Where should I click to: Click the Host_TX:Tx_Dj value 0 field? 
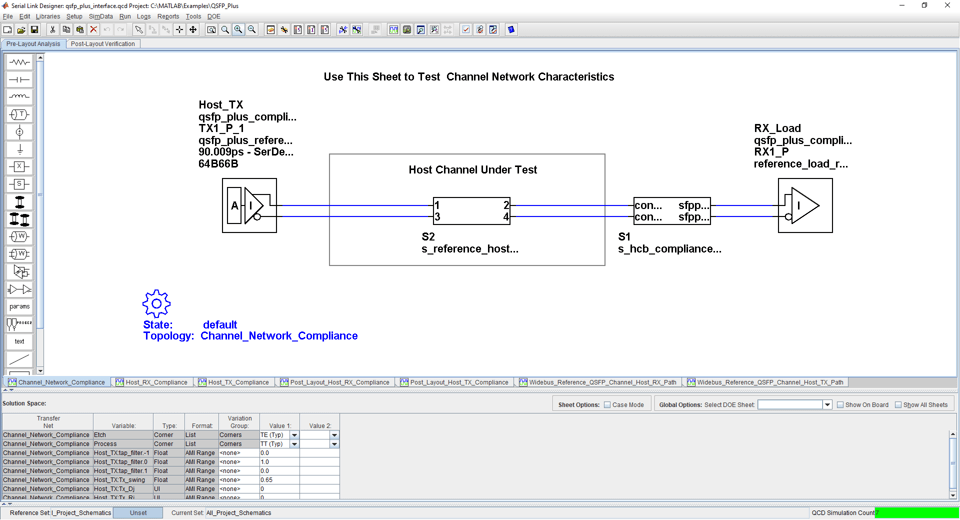(x=279, y=489)
